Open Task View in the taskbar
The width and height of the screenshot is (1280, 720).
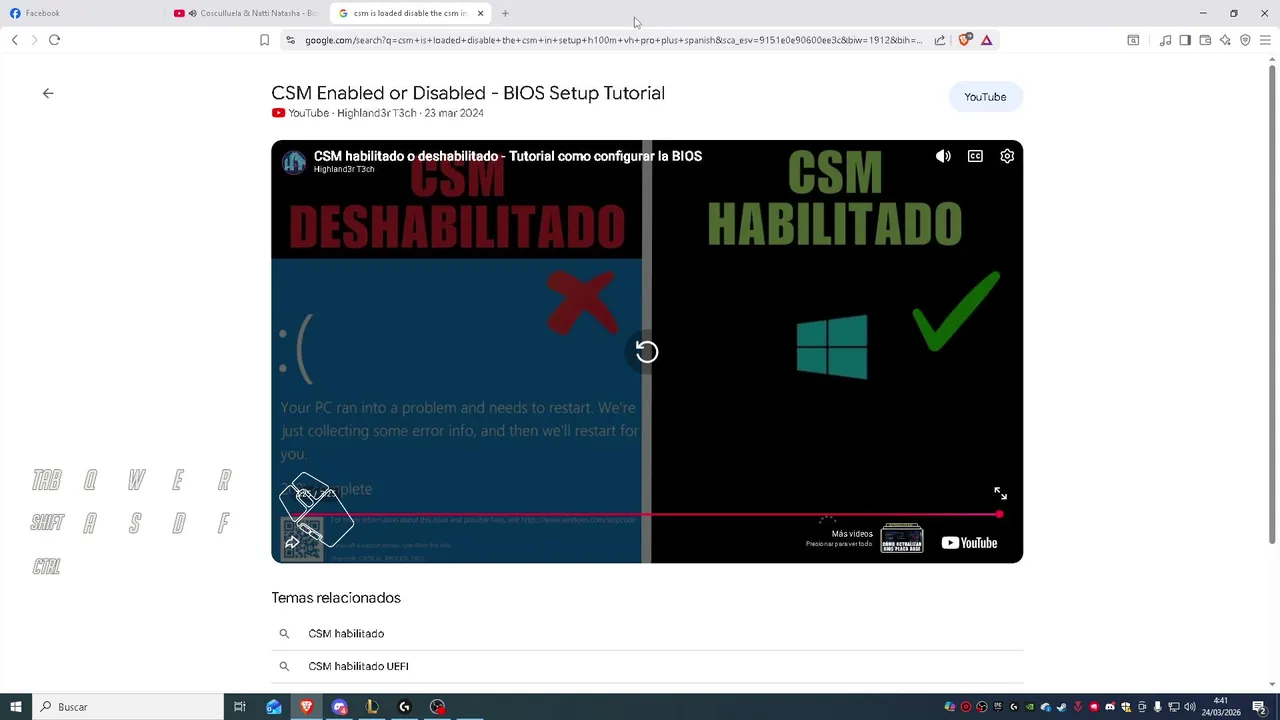[240, 707]
